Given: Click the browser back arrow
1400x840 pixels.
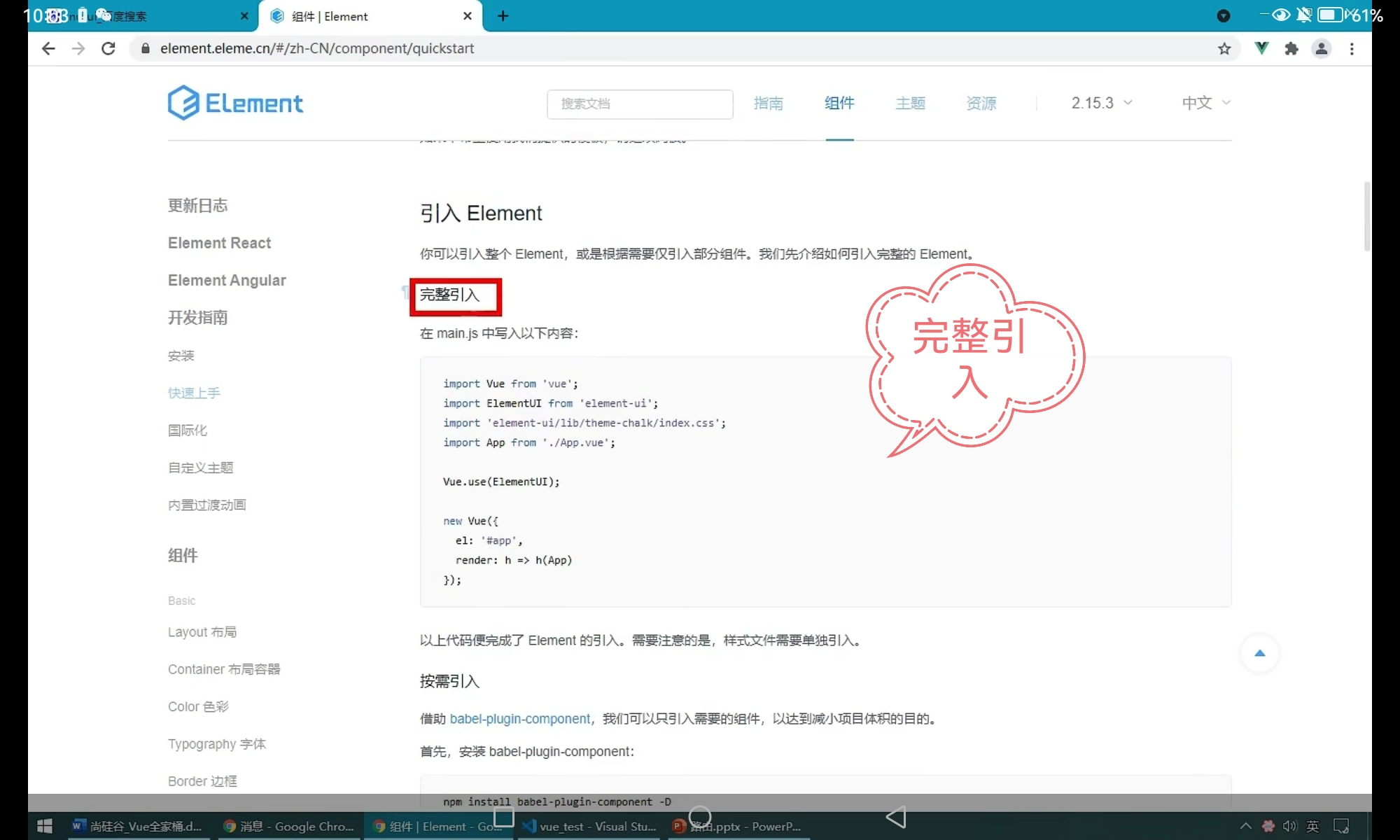Looking at the screenshot, I should point(48,48).
